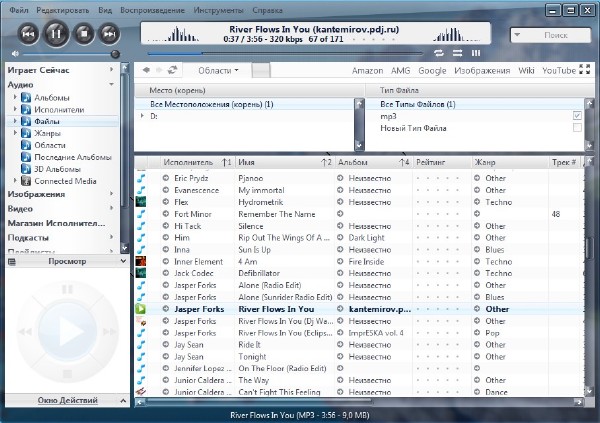Stop playback with the stop button
The height and width of the screenshot is (423, 600).
tap(83, 34)
